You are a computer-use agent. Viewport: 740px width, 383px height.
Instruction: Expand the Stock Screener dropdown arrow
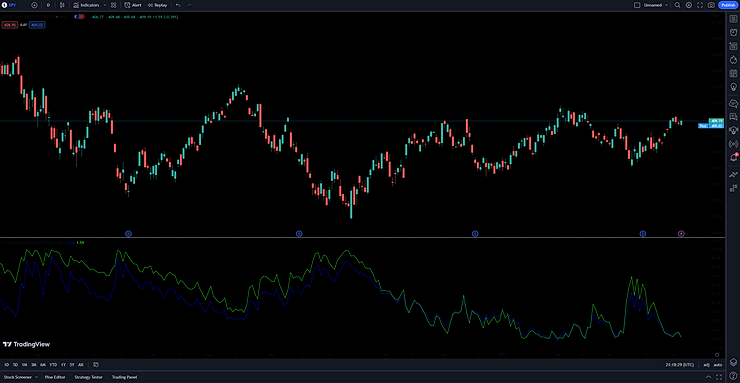pos(36,377)
